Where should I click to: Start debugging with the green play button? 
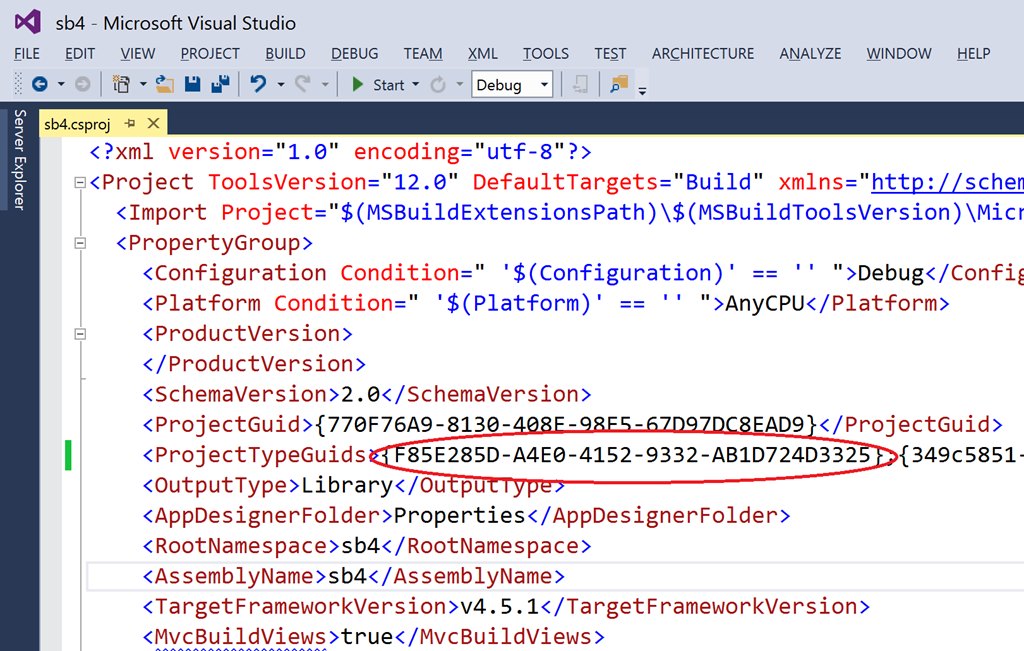click(357, 84)
